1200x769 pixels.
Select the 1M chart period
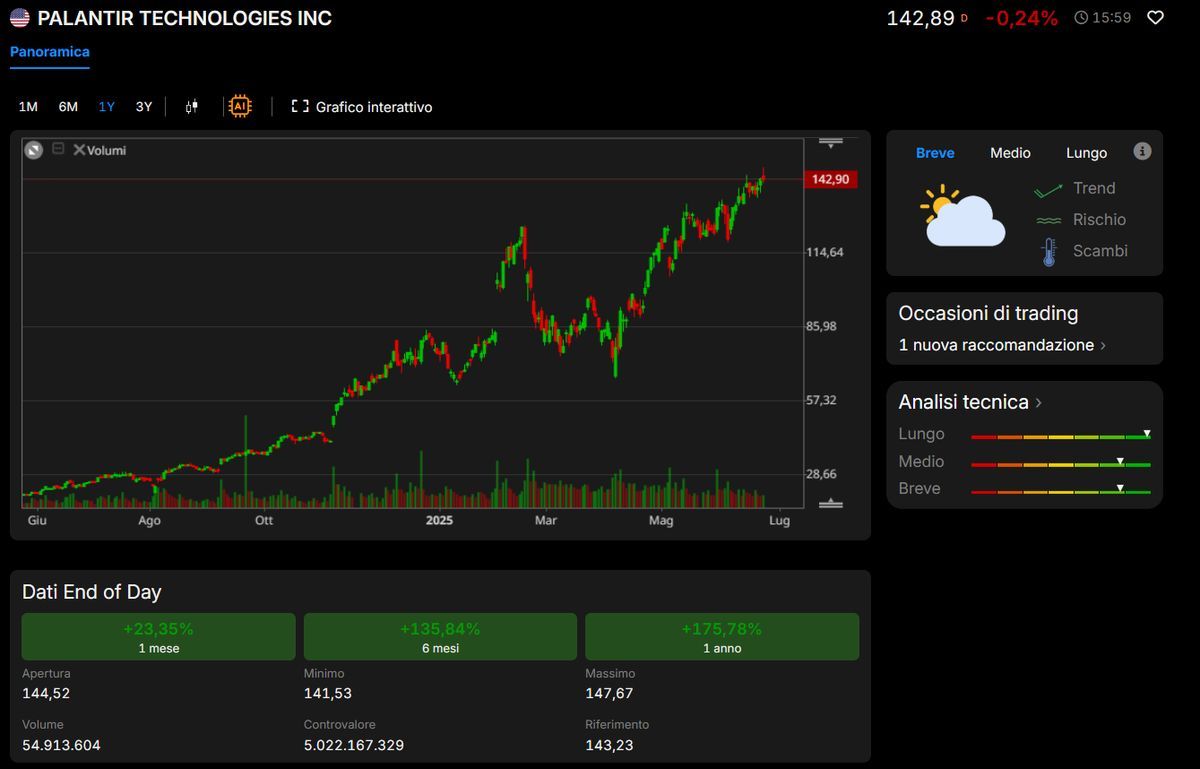click(x=28, y=106)
